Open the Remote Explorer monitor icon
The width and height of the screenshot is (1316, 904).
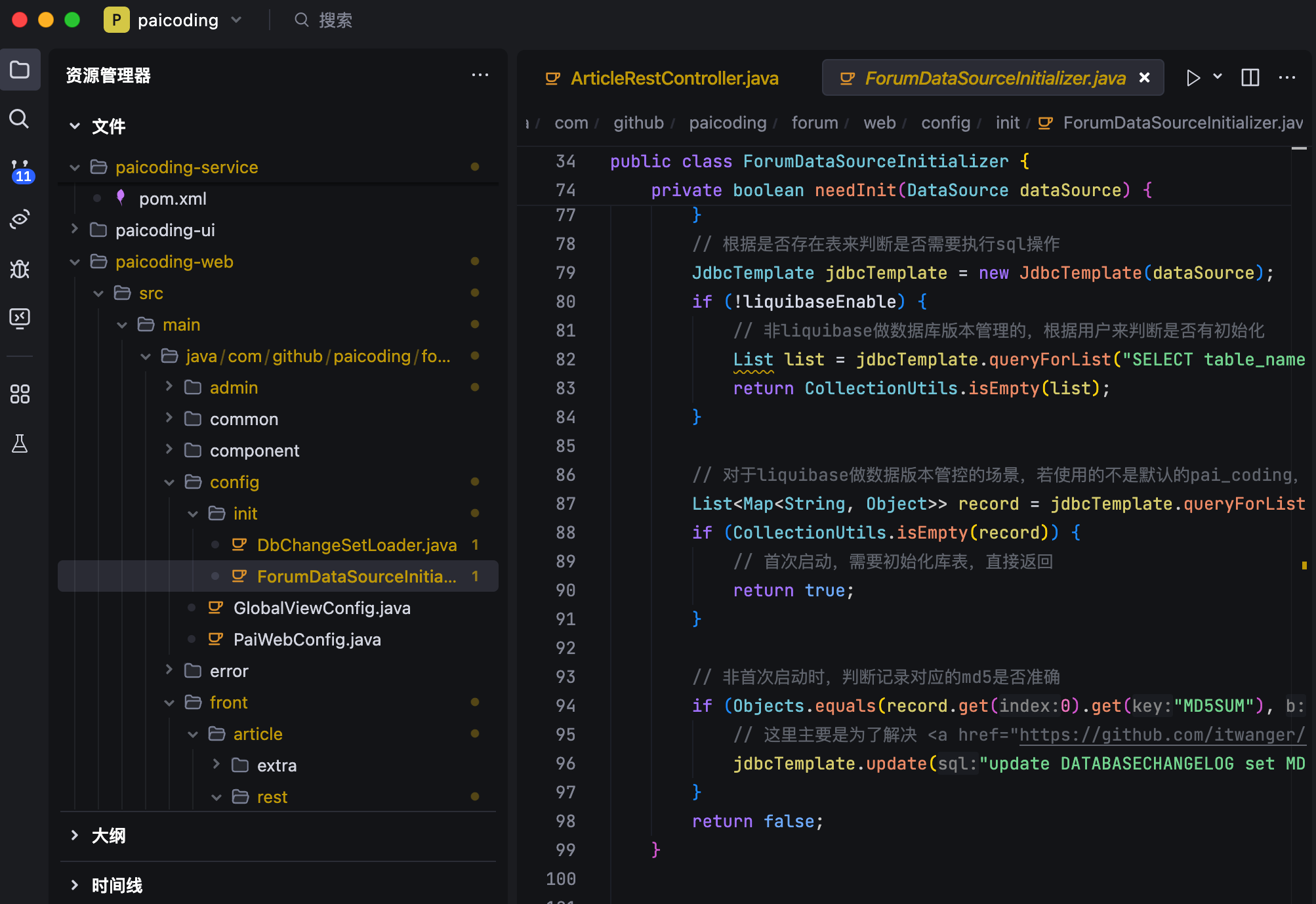click(20, 318)
